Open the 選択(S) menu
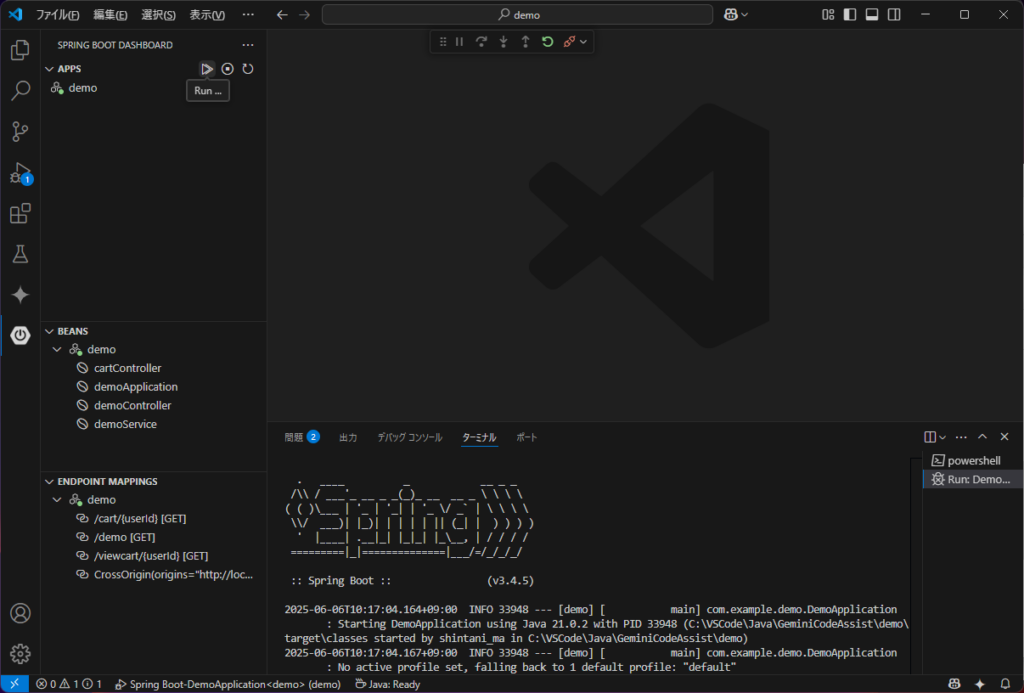Image resolution: width=1024 pixels, height=693 pixels. (x=159, y=14)
